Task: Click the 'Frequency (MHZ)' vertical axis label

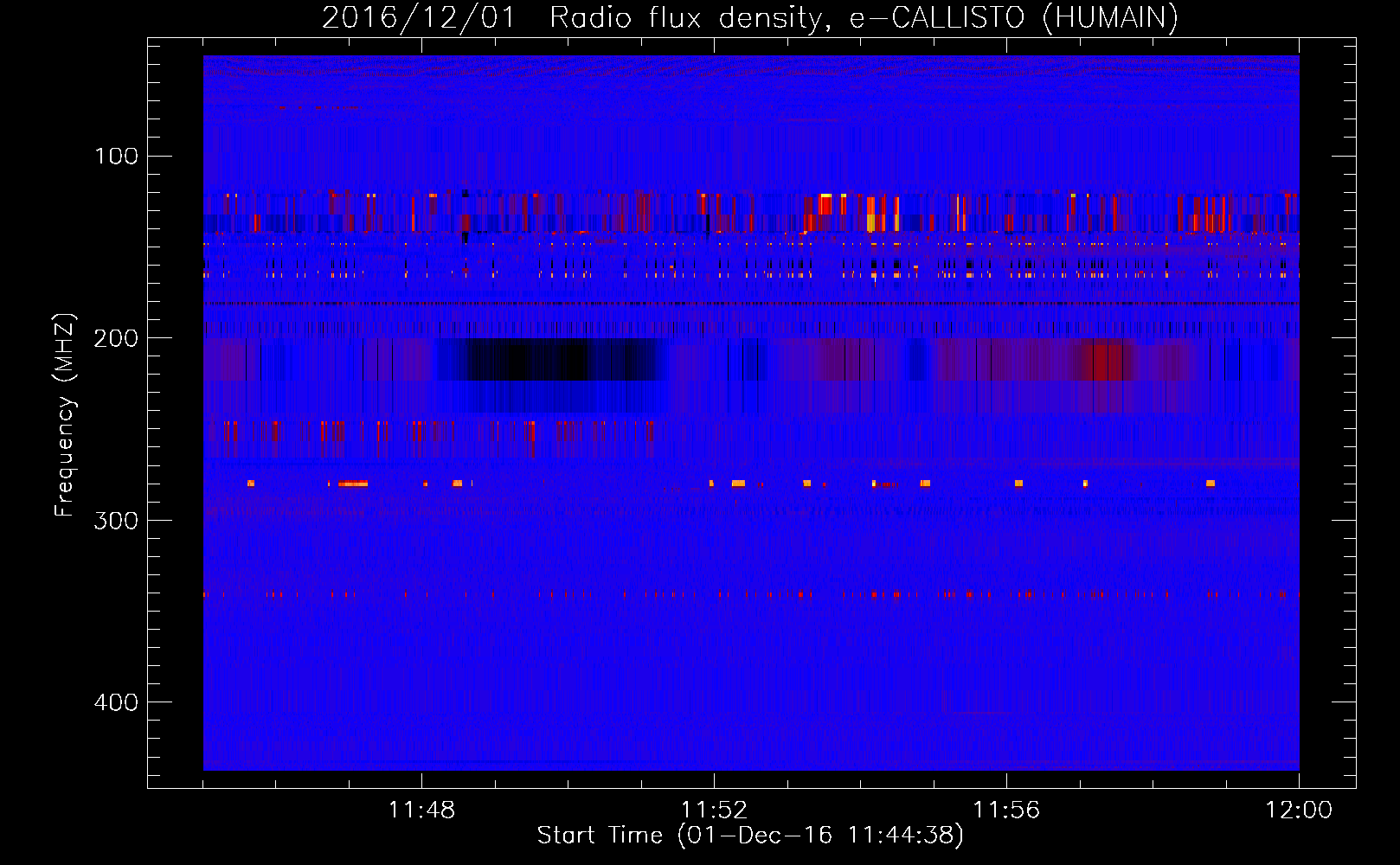Action: pyautogui.click(x=65, y=415)
